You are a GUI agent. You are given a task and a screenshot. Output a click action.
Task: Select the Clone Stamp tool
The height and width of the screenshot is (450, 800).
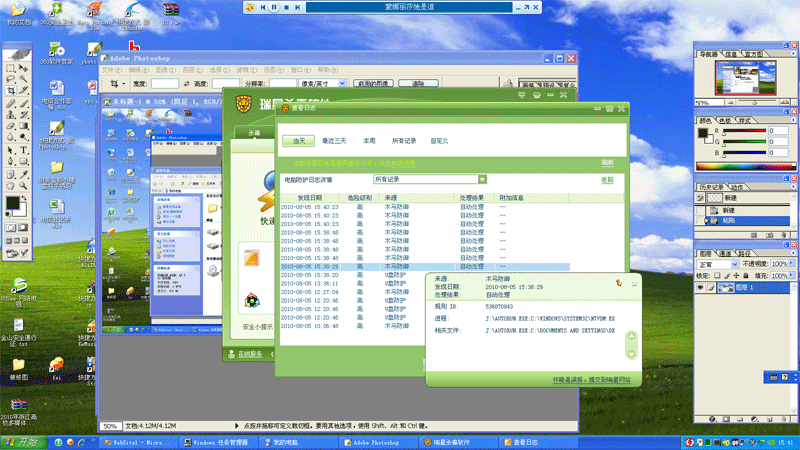10,115
